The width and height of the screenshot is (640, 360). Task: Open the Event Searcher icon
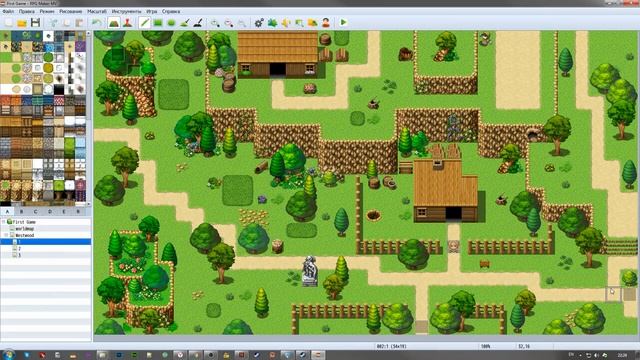point(299,22)
